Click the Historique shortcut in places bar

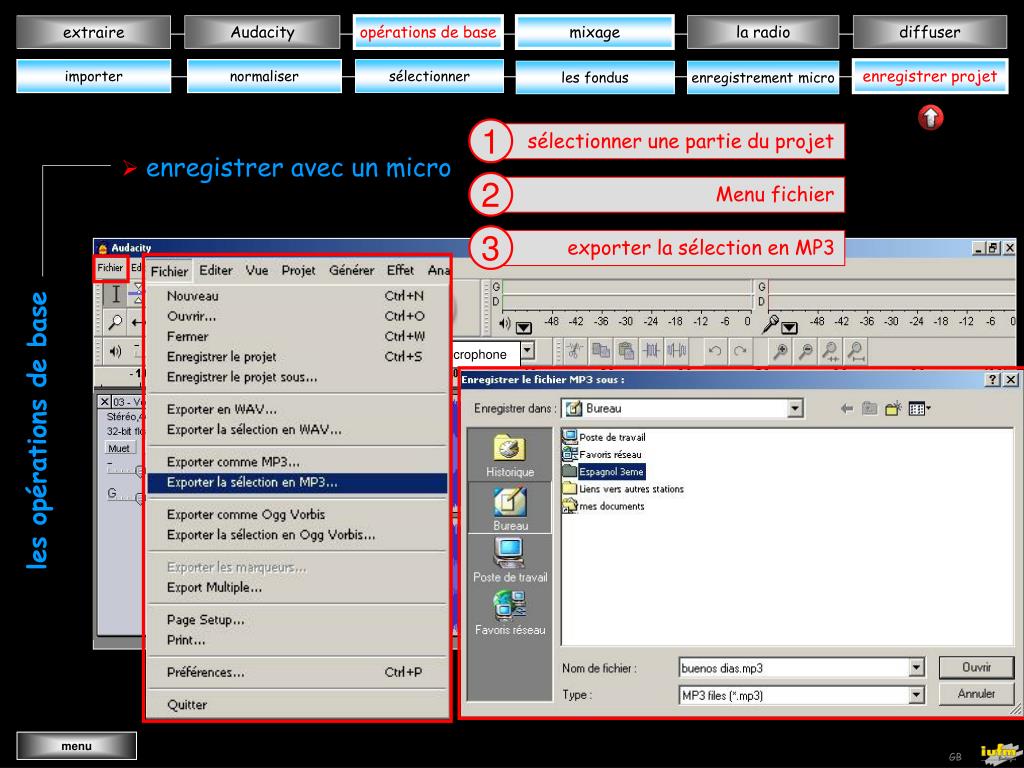click(x=509, y=455)
